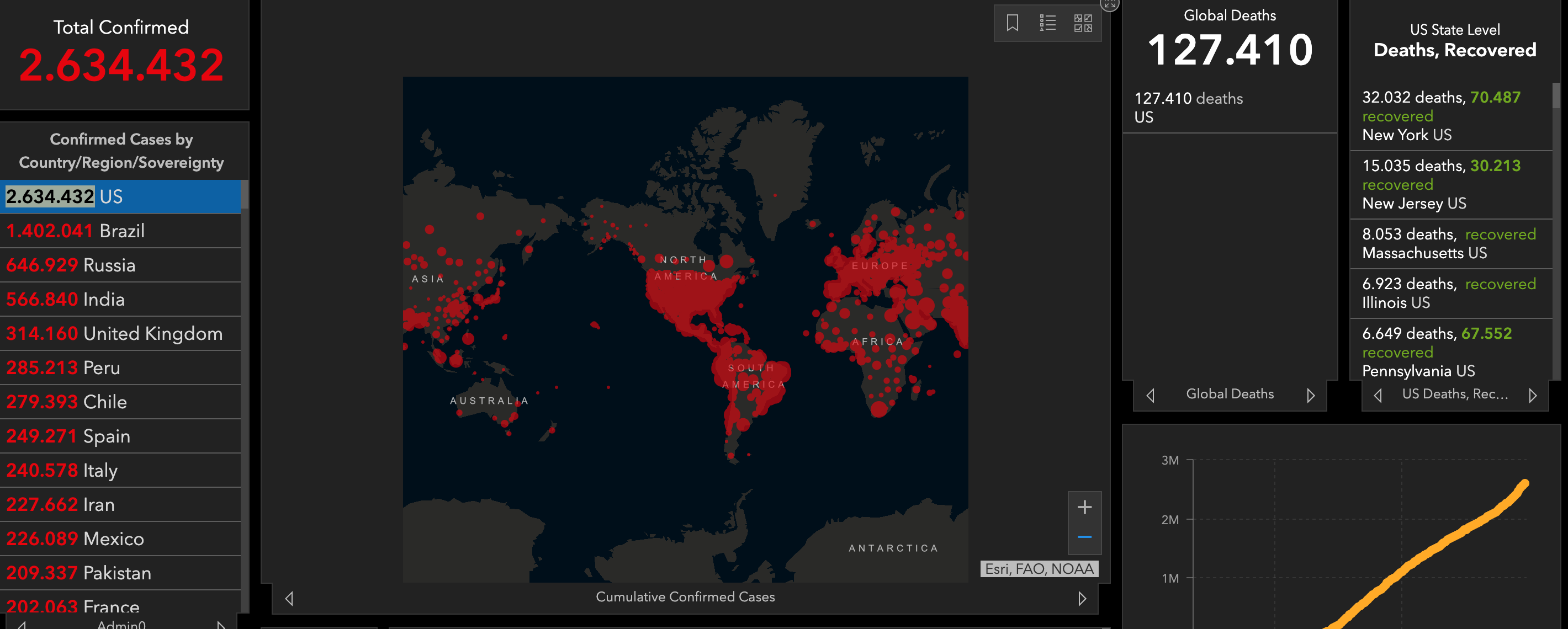Click previous arrow beside US Deaths, Rec...
This screenshot has width=1568, height=629.
coord(1378,395)
